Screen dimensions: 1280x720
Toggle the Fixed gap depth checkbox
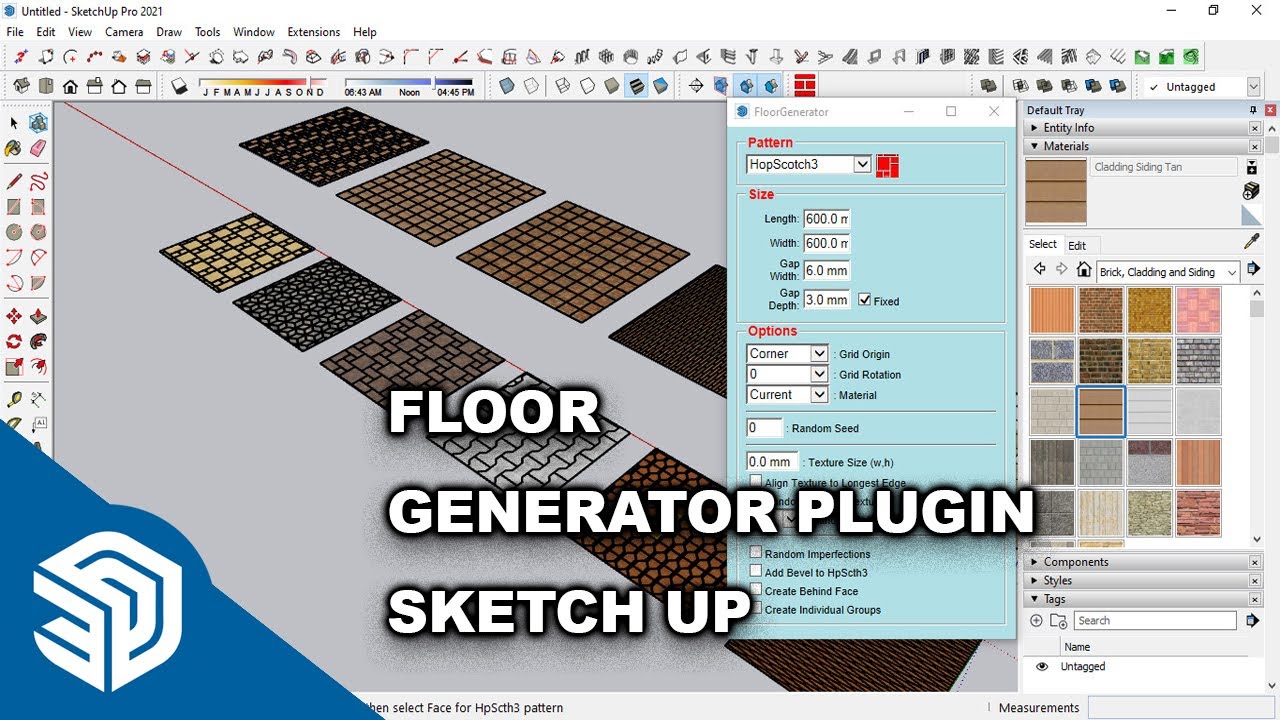865,300
